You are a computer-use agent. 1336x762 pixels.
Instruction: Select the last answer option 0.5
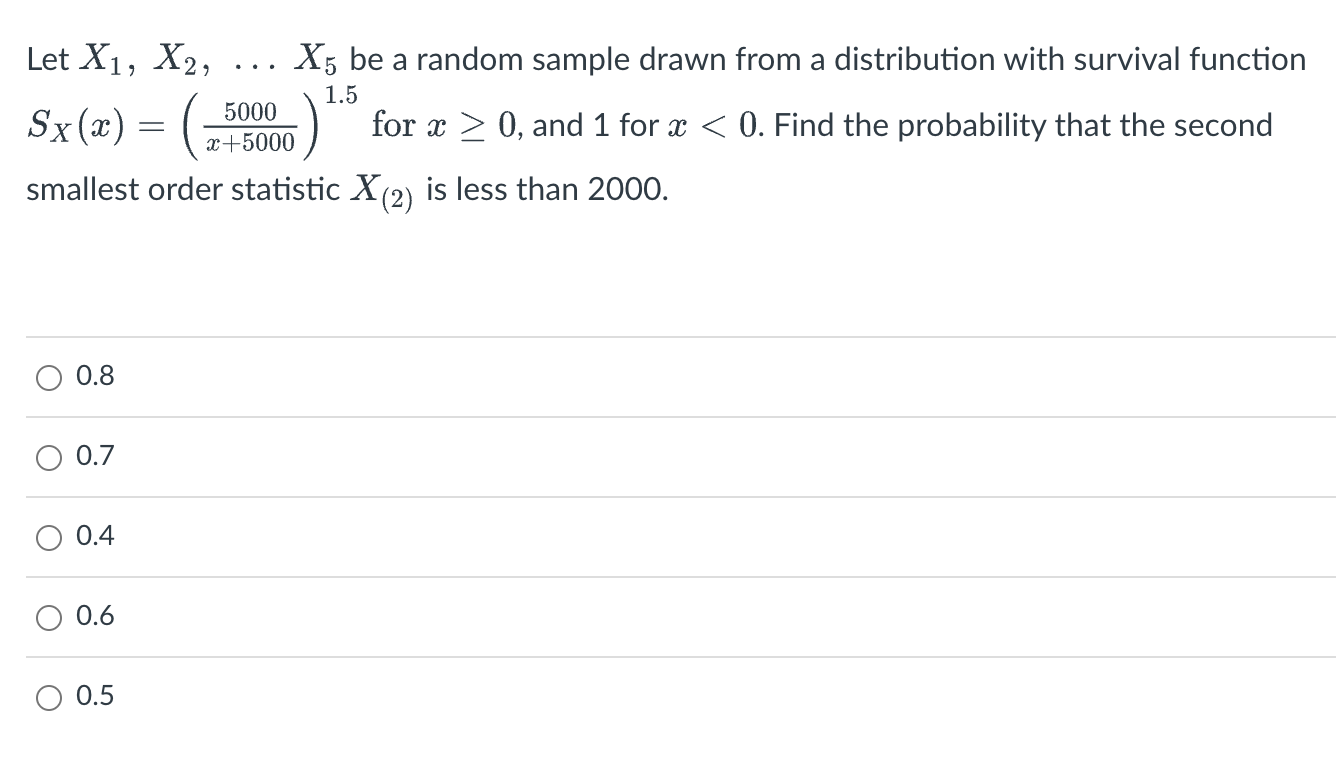pyautogui.click(x=46, y=696)
